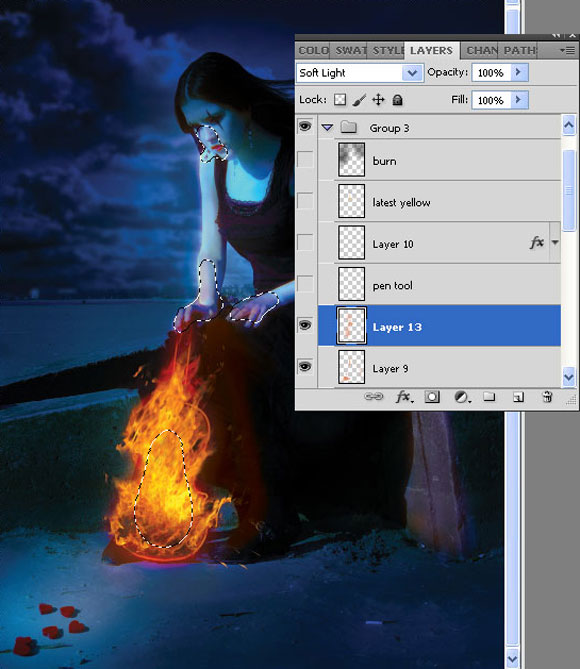
Task: Click the link layers icon
Action: (x=373, y=397)
